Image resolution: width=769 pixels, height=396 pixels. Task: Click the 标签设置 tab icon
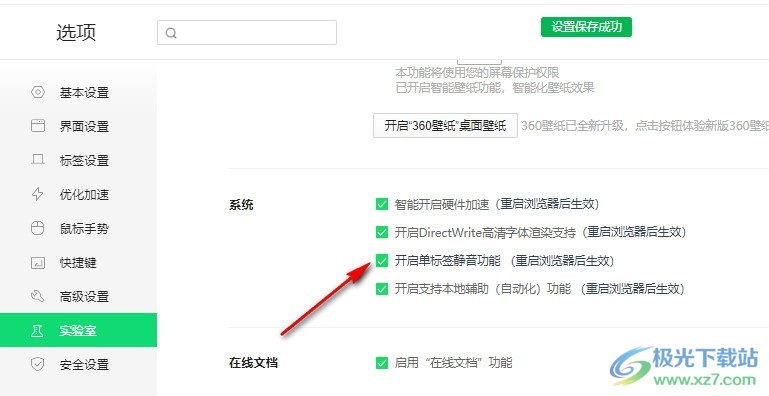pyautogui.click(x=38, y=160)
